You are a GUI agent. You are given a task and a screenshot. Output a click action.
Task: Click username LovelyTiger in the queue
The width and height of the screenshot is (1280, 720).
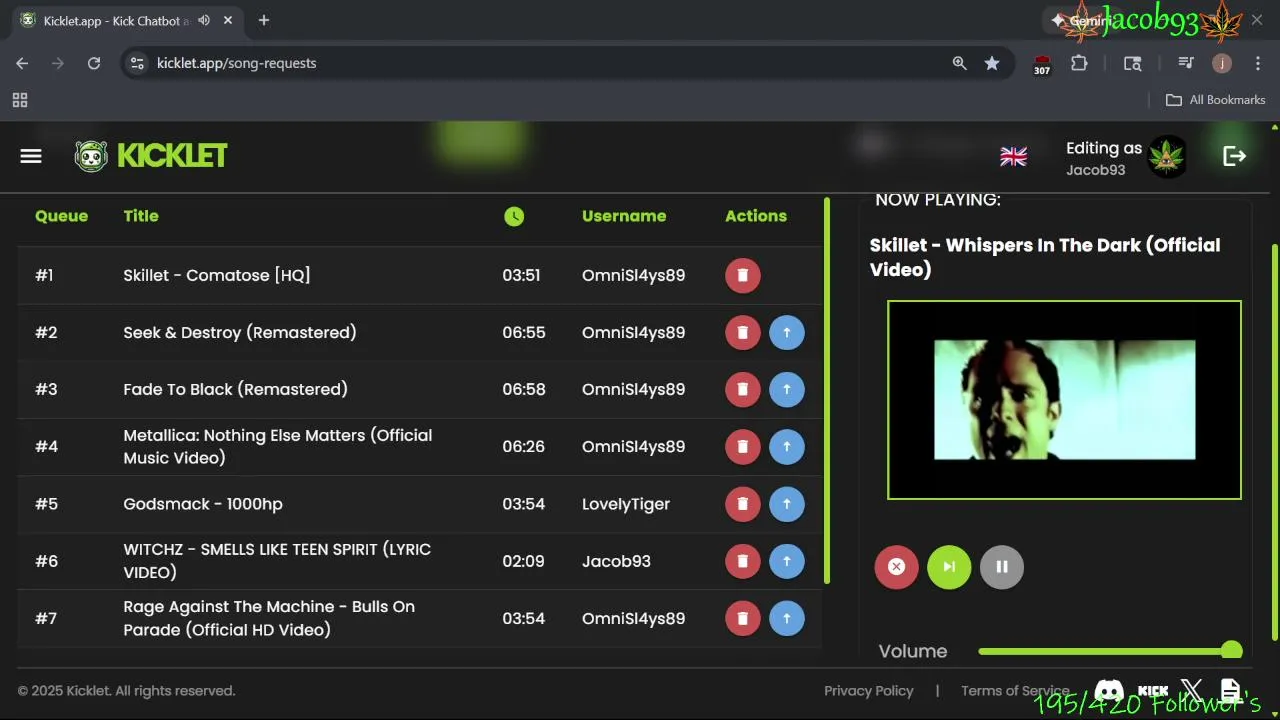tap(626, 504)
